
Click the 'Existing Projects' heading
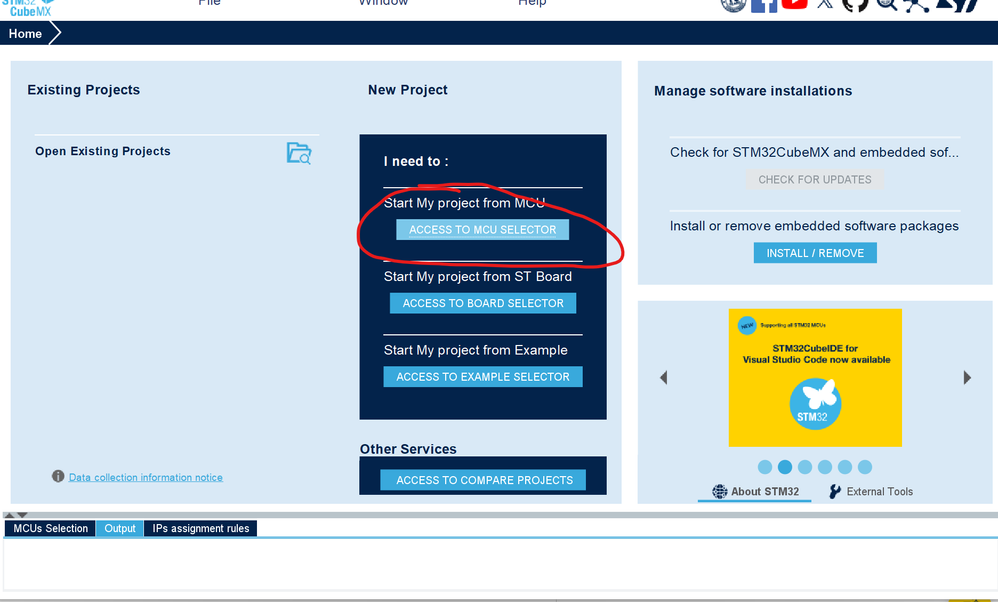point(83,90)
